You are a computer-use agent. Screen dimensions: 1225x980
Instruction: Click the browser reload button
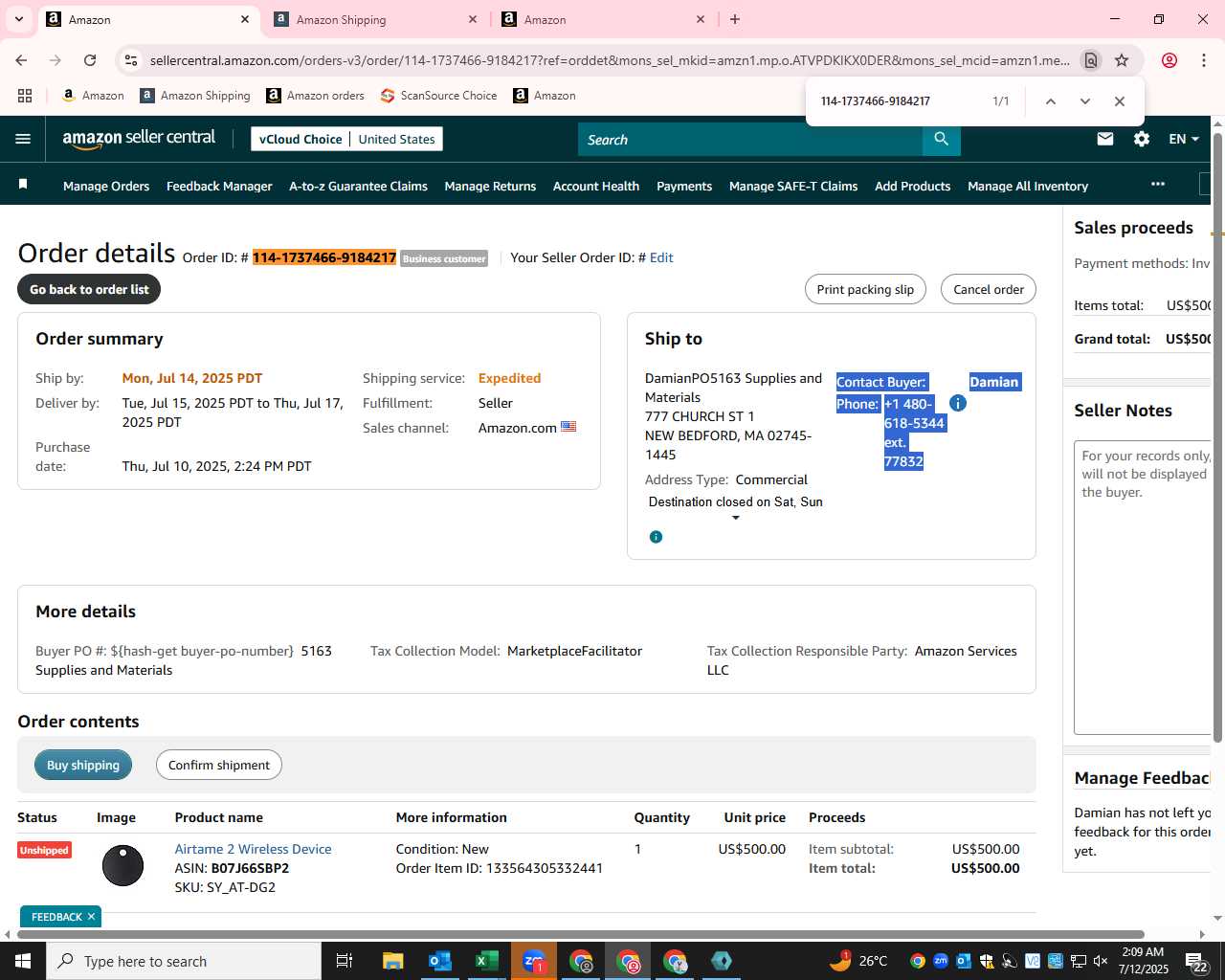point(90,60)
